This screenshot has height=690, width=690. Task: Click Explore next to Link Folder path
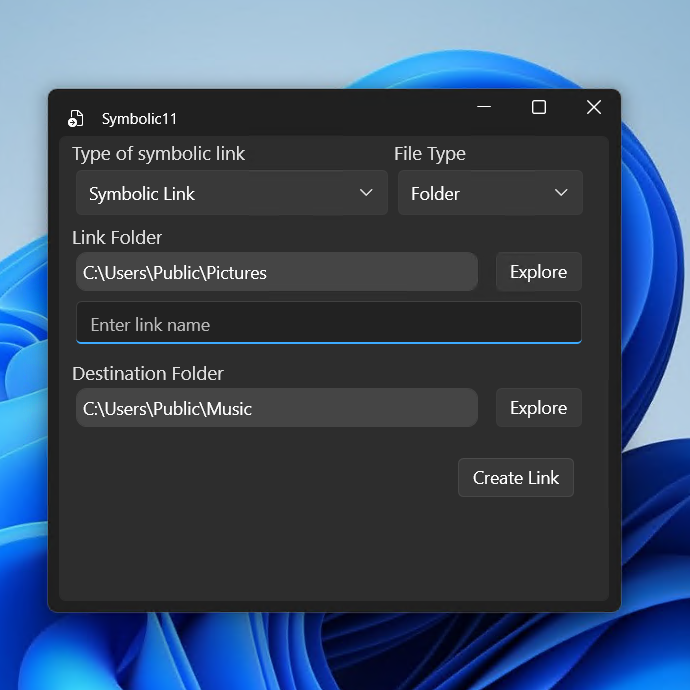pyautogui.click(x=539, y=272)
